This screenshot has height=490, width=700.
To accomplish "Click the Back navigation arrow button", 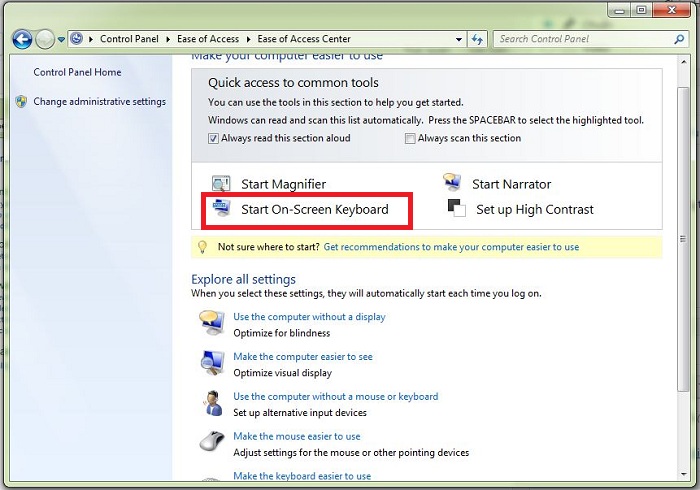I will [x=22, y=39].
